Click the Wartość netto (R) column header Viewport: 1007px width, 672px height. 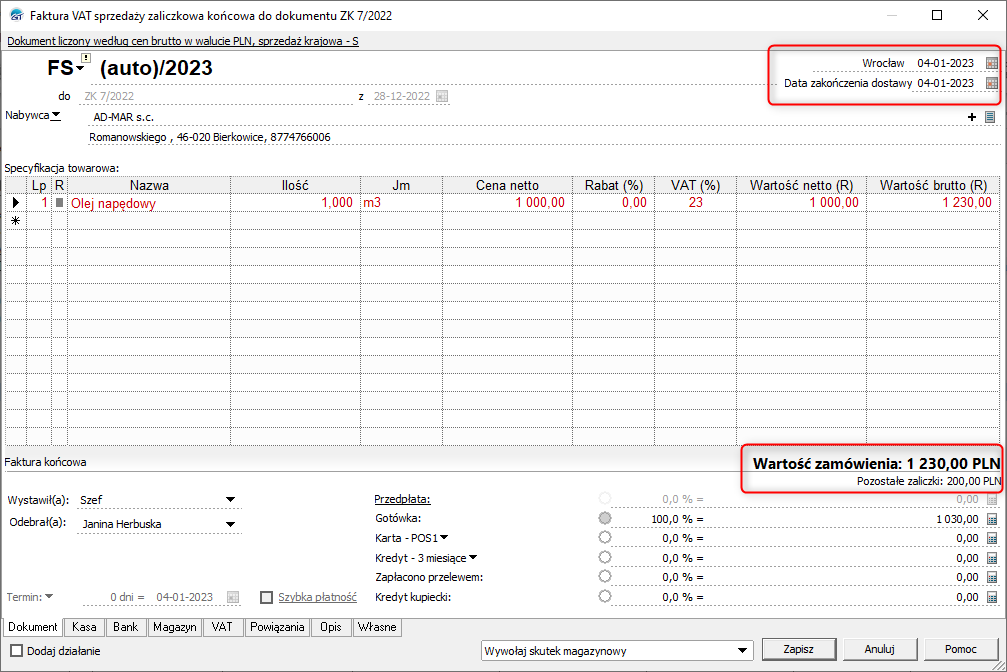(x=801, y=186)
